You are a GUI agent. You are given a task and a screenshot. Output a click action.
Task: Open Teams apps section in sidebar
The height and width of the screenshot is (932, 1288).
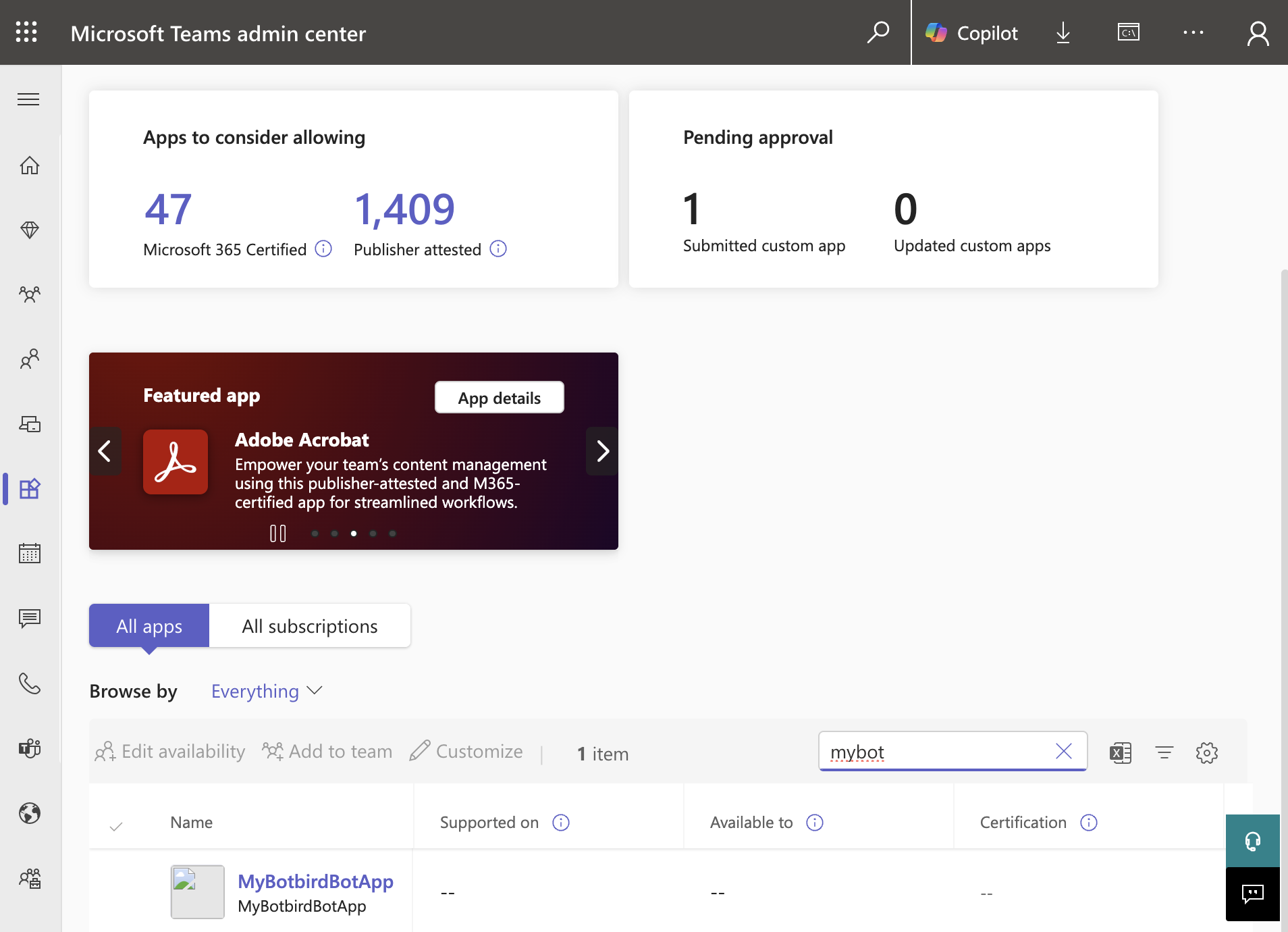[29, 488]
